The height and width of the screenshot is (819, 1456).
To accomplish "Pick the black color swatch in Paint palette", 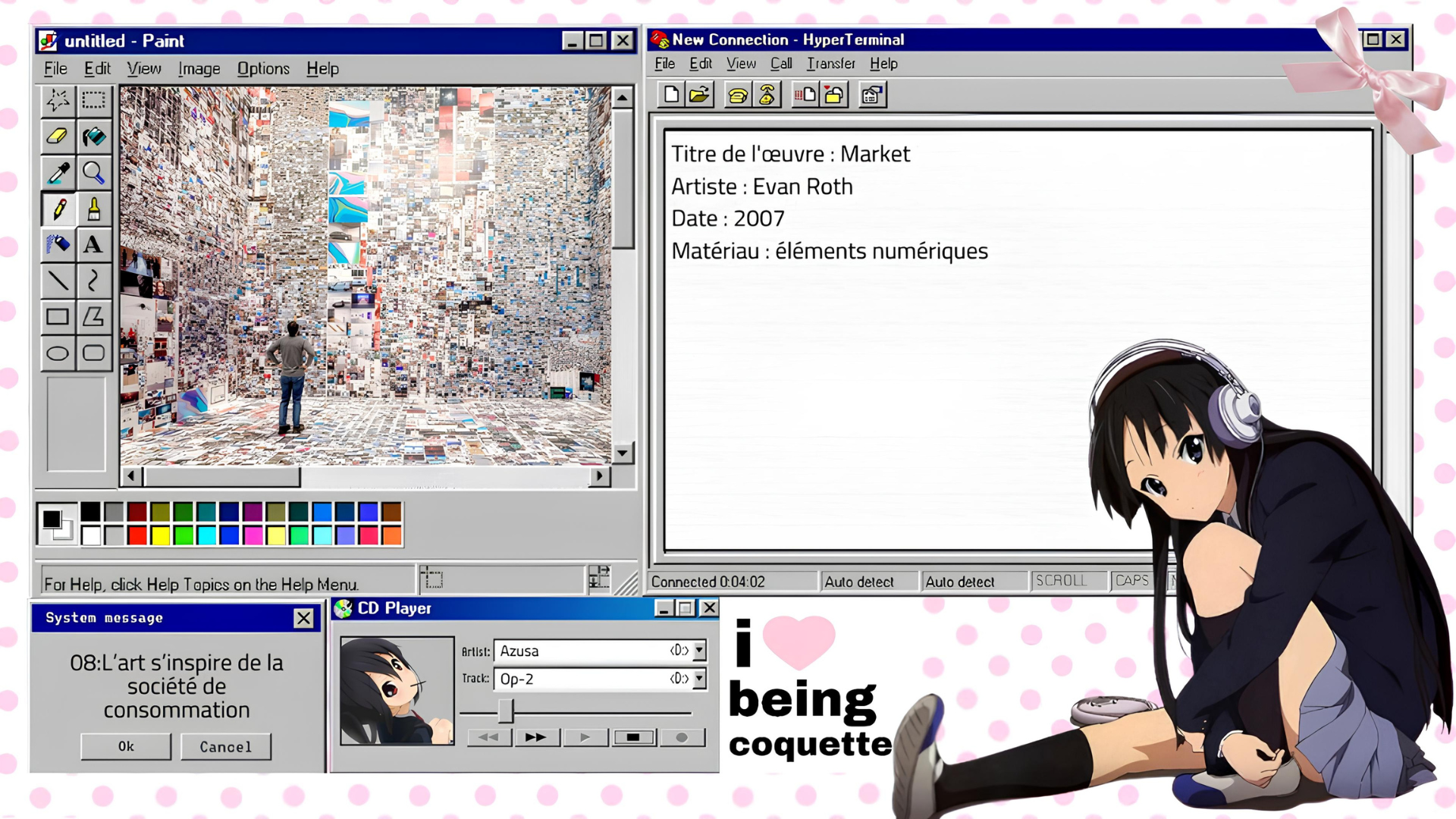I will tap(90, 512).
